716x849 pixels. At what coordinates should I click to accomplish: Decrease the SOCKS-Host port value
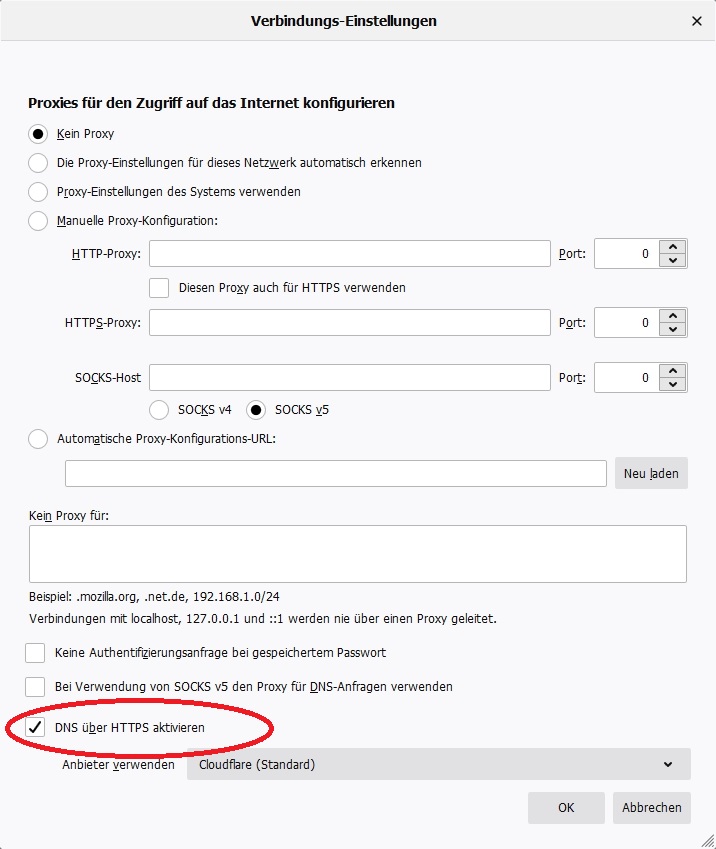tap(675, 385)
